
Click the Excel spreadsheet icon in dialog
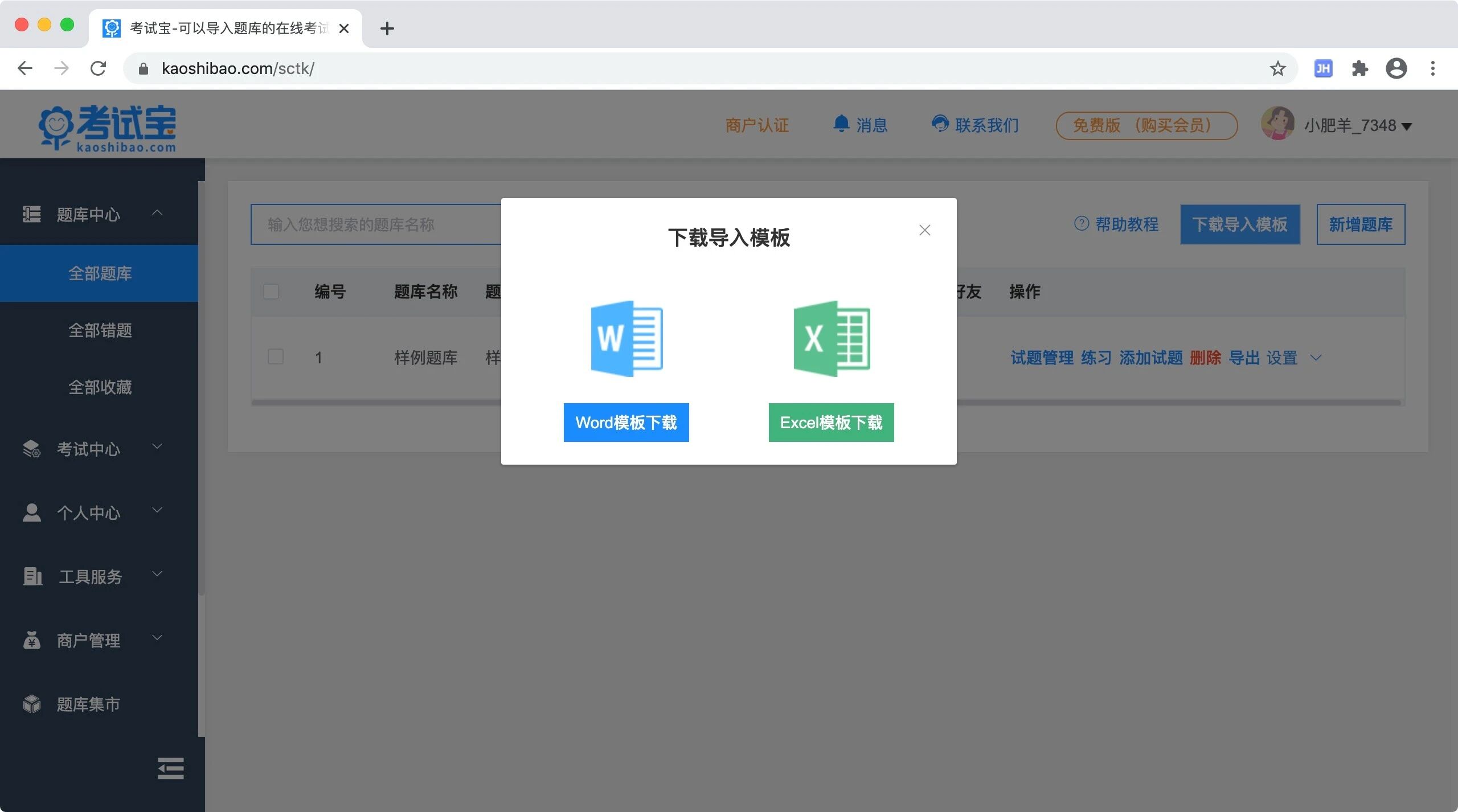pos(832,338)
